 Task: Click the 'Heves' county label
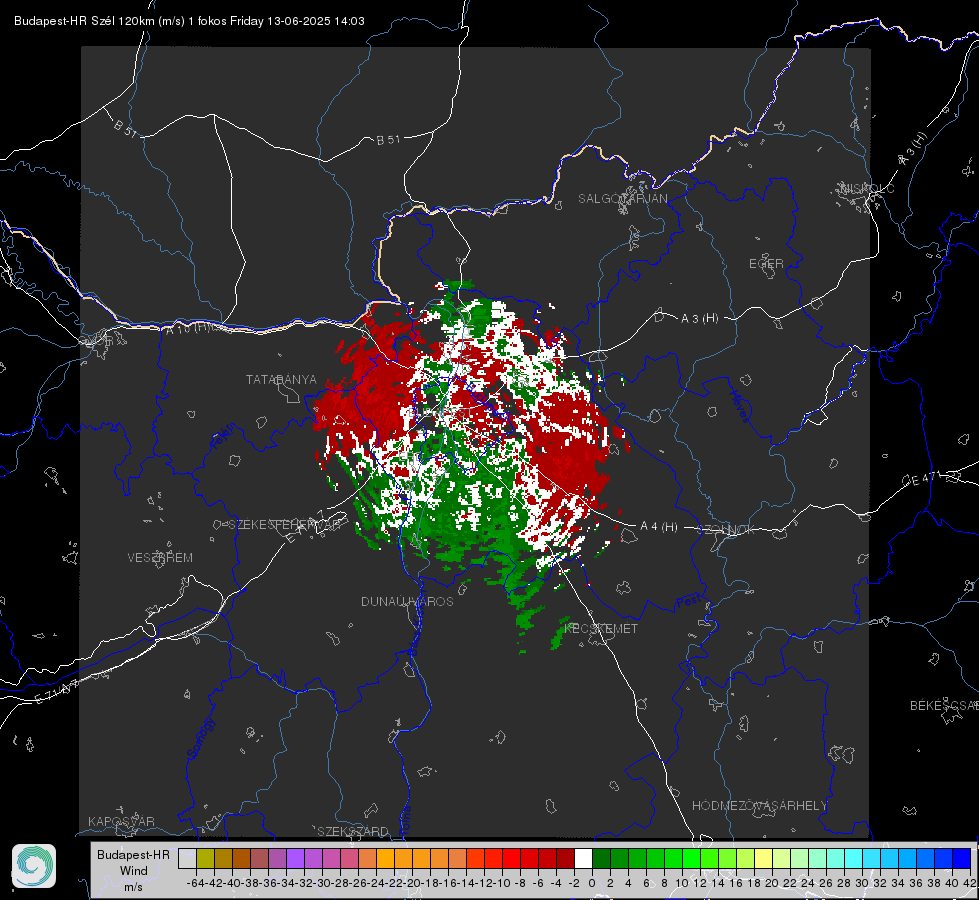(739, 406)
